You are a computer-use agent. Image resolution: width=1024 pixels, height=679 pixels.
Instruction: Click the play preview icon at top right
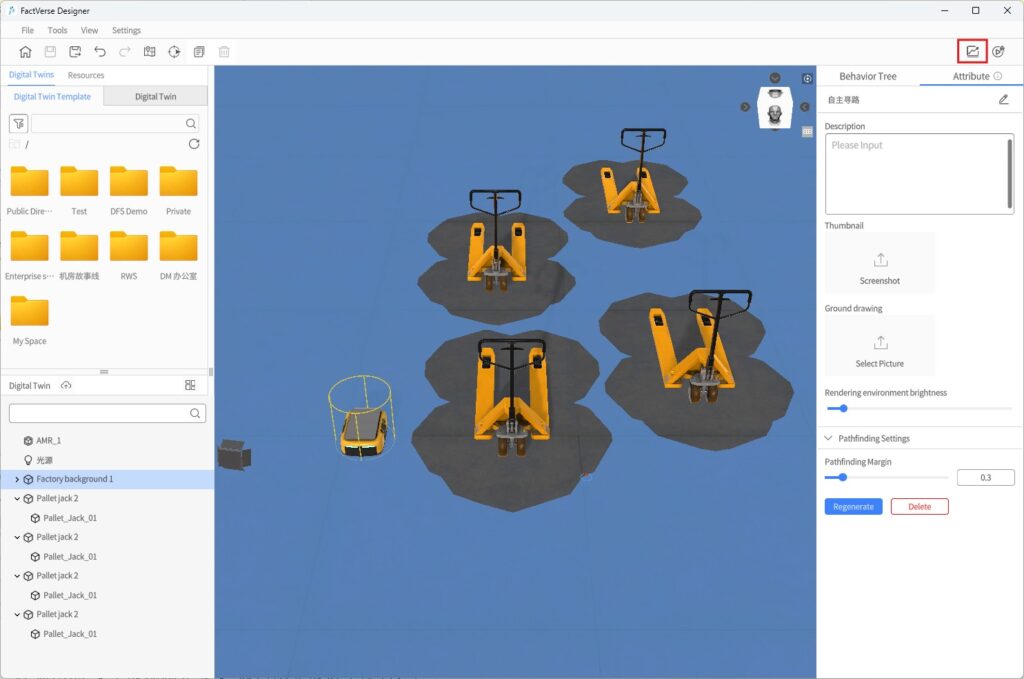click(x=998, y=52)
